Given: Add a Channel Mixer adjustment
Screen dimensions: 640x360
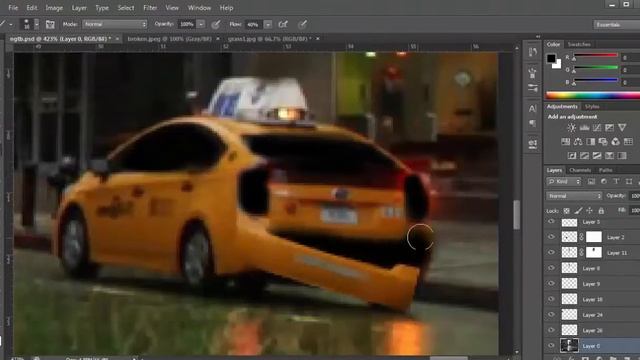Looking at the screenshot, I should coord(616,142).
